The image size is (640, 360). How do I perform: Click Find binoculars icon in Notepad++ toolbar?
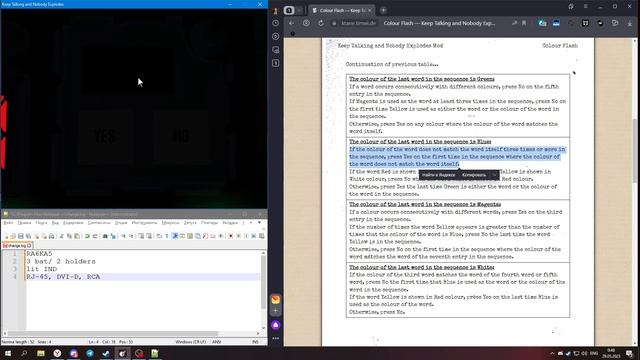click(105, 236)
